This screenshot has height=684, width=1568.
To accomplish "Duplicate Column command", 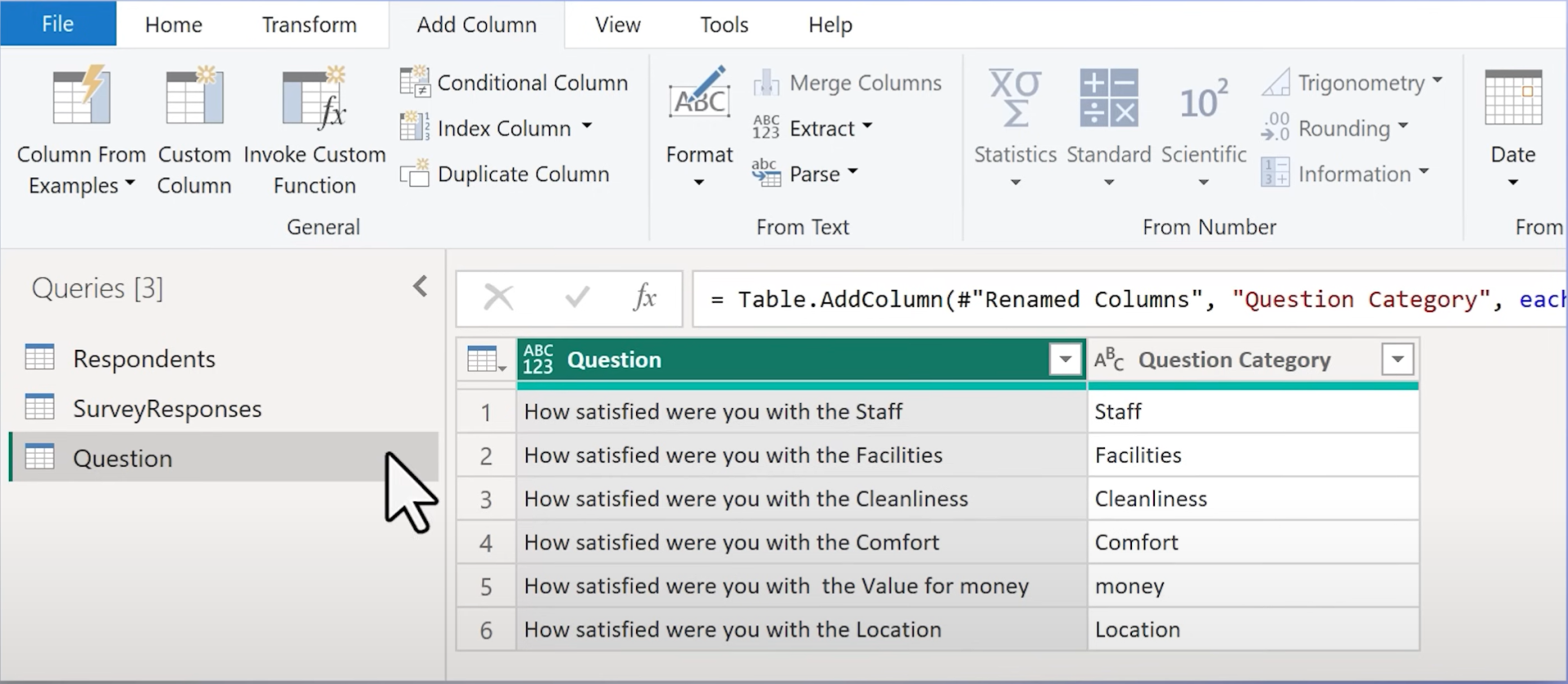I will point(505,174).
